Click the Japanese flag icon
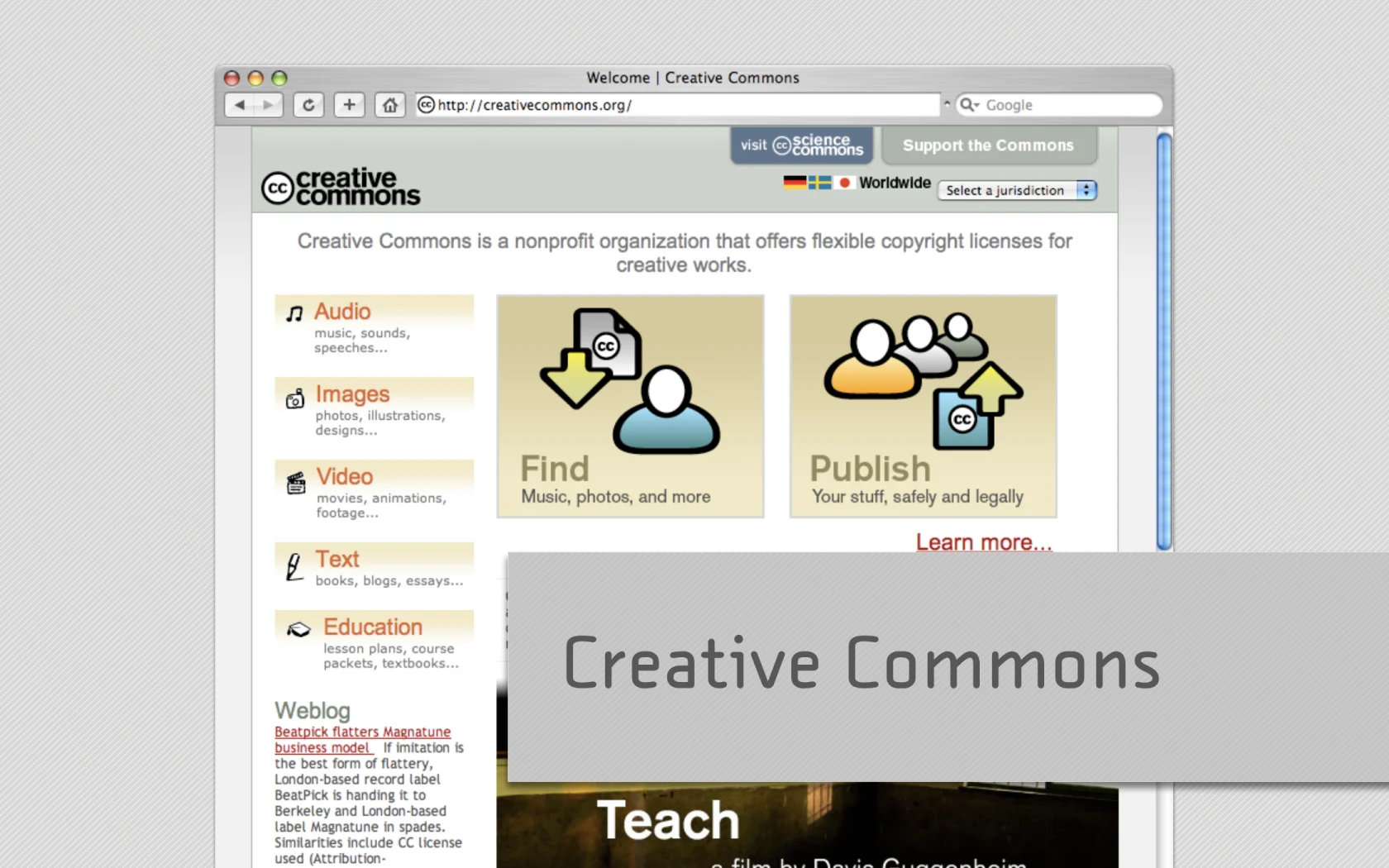Image resolution: width=1389 pixels, height=868 pixels. click(844, 183)
